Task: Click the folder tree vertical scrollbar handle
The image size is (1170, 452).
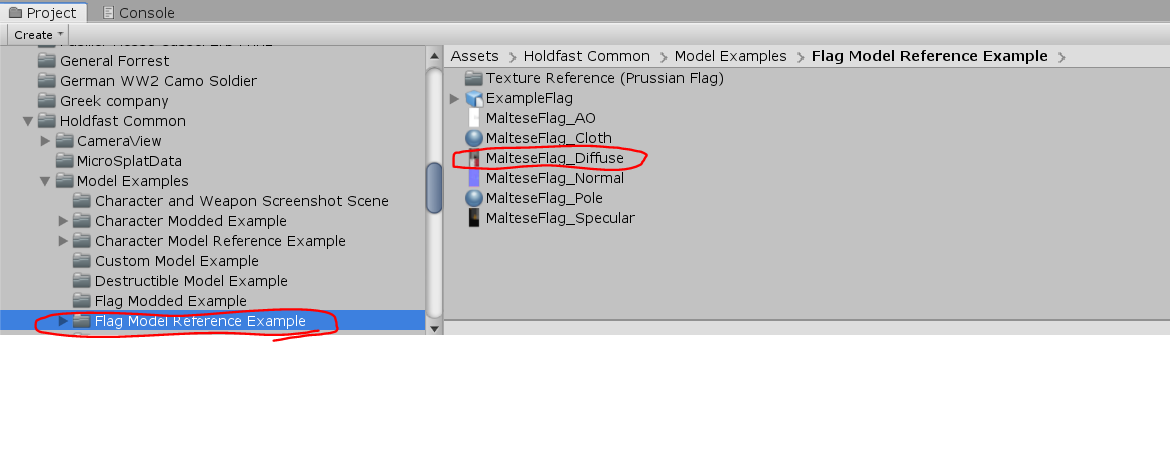Action: click(434, 187)
